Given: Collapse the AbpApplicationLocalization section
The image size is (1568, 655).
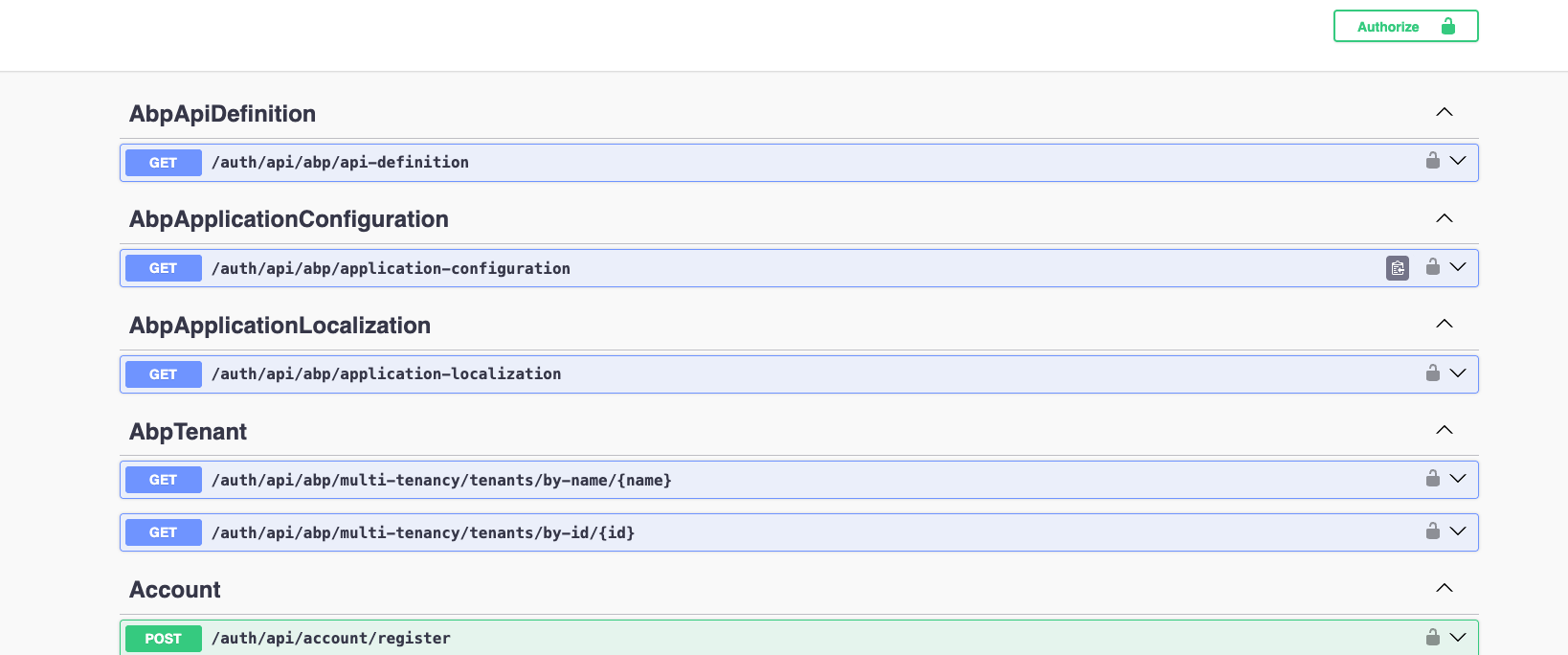Looking at the screenshot, I should [x=1444, y=325].
